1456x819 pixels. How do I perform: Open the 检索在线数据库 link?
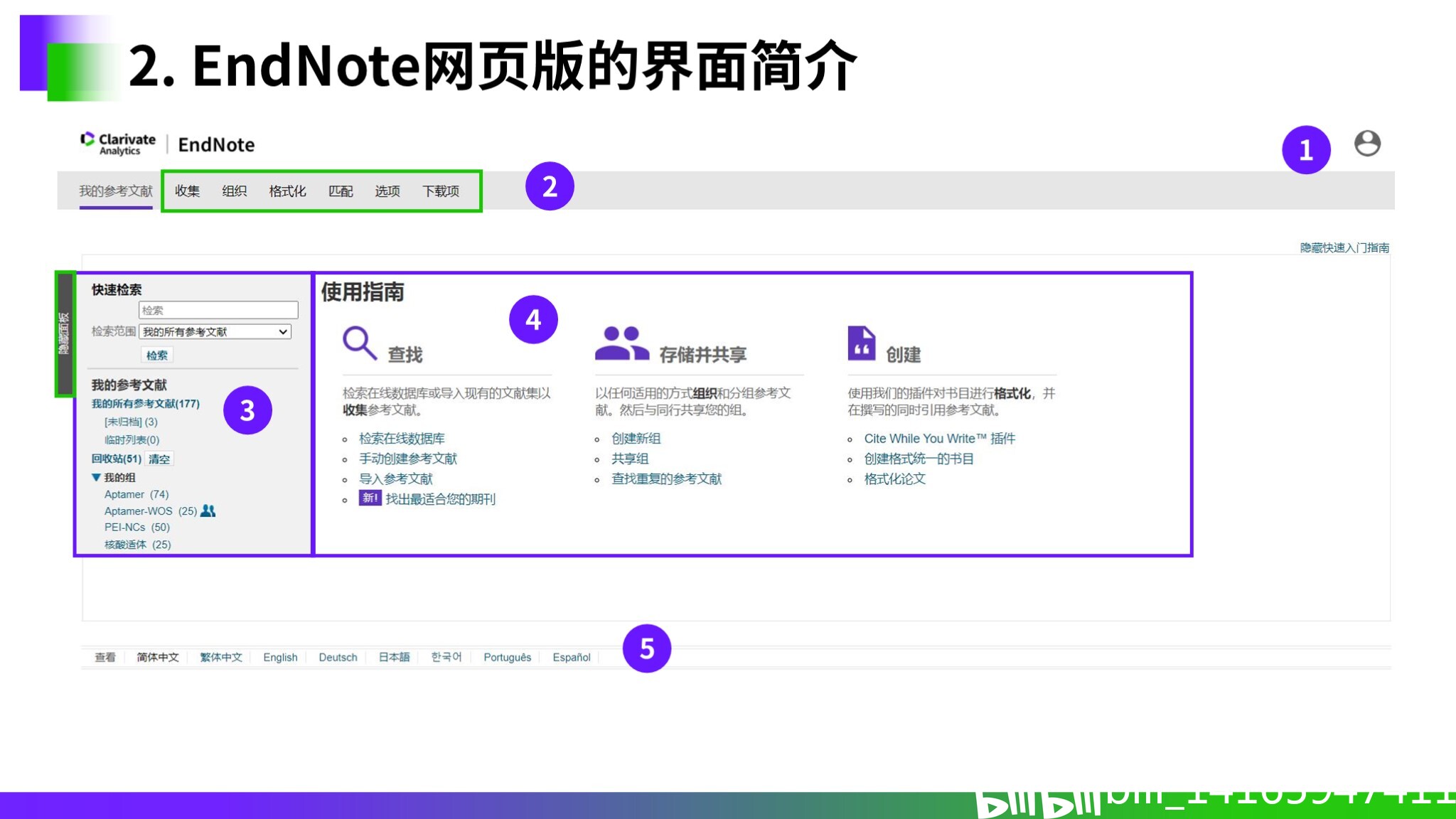tap(402, 438)
